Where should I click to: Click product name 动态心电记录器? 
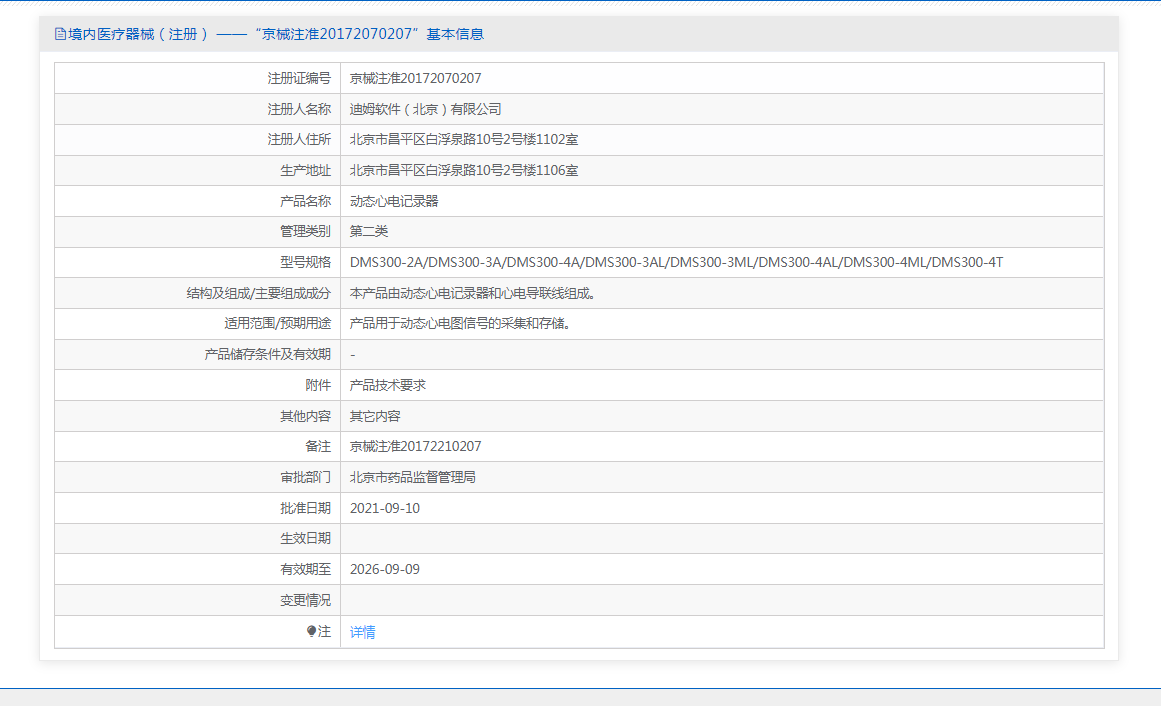pyautogui.click(x=394, y=202)
